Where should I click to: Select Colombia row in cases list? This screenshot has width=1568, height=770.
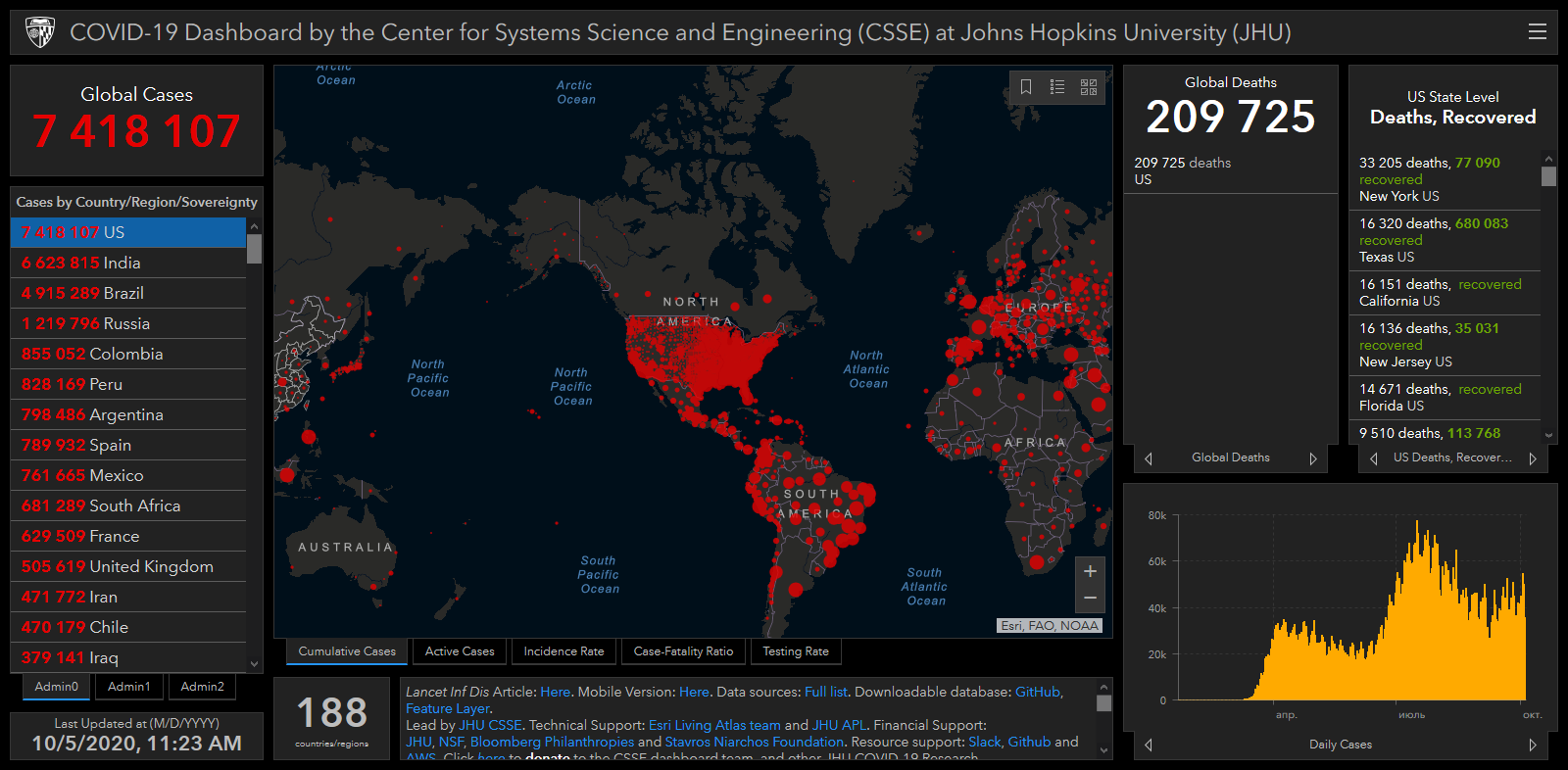click(128, 354)
